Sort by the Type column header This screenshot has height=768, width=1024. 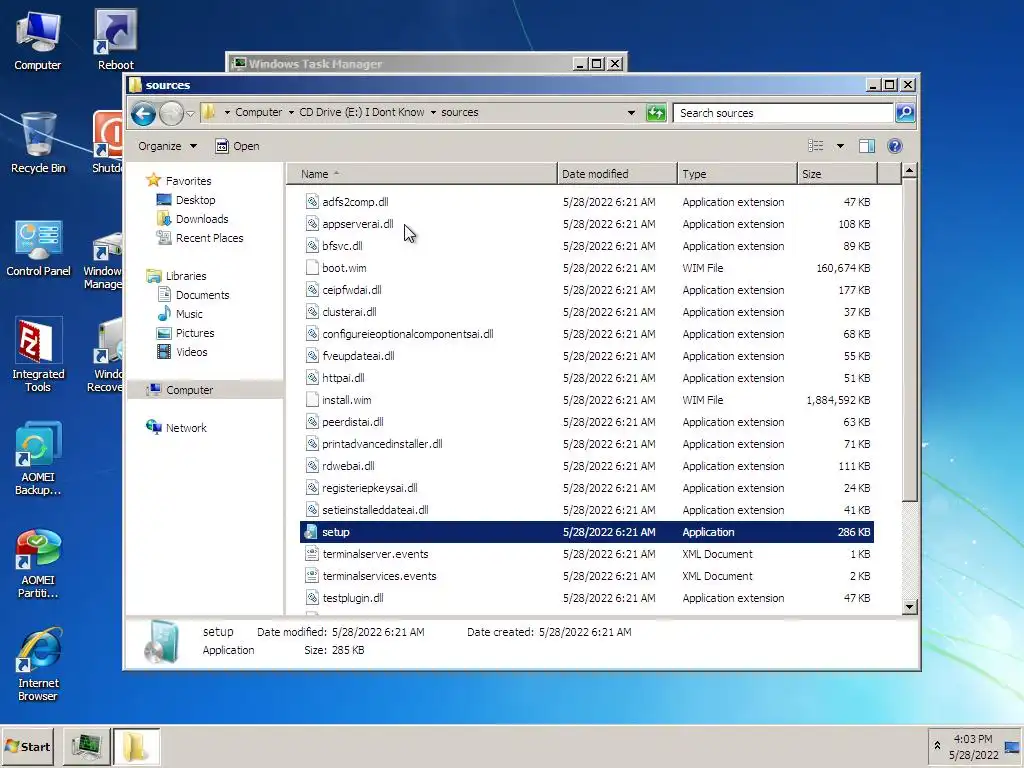pos(737,174)
